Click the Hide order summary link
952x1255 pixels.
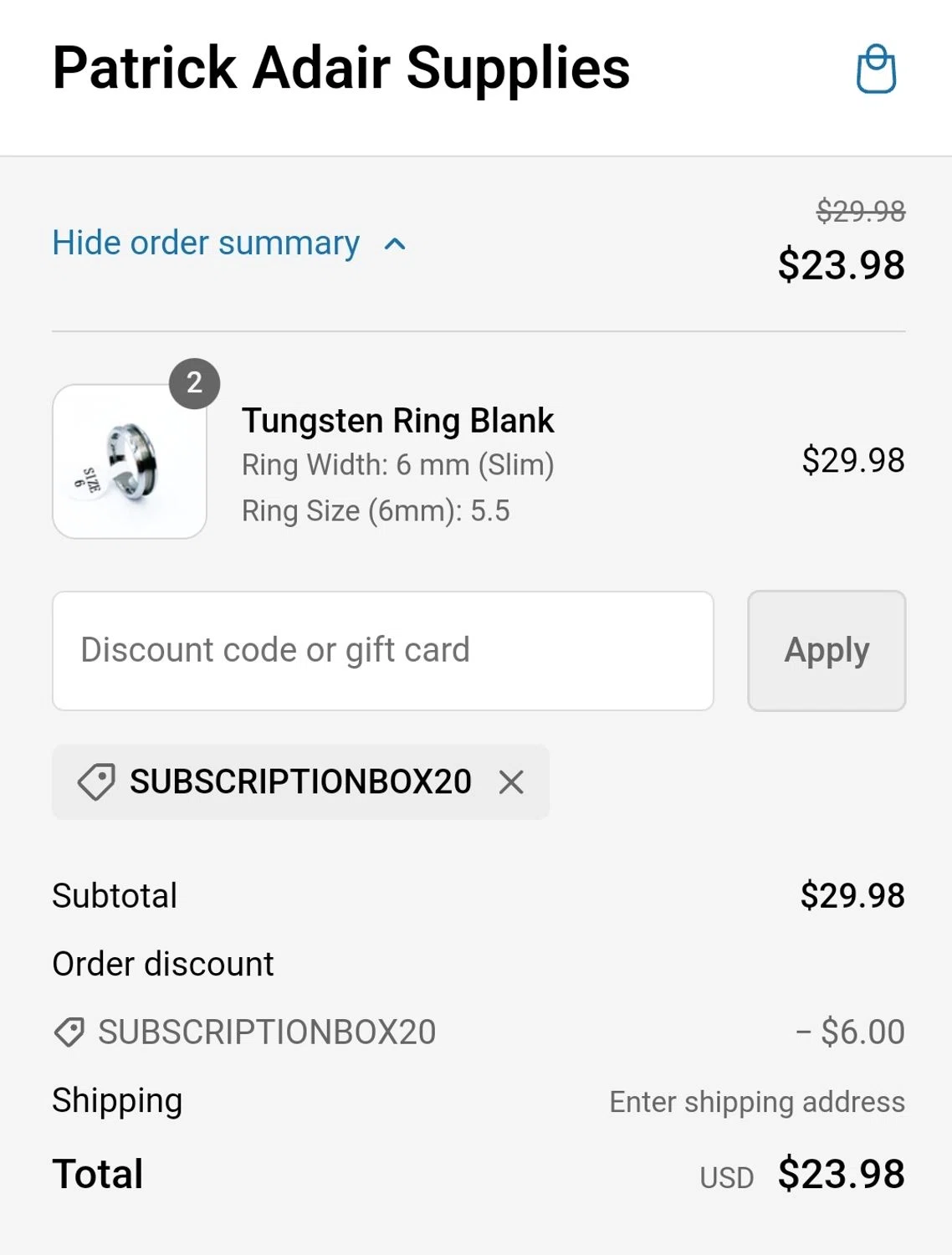click(206, 243)
